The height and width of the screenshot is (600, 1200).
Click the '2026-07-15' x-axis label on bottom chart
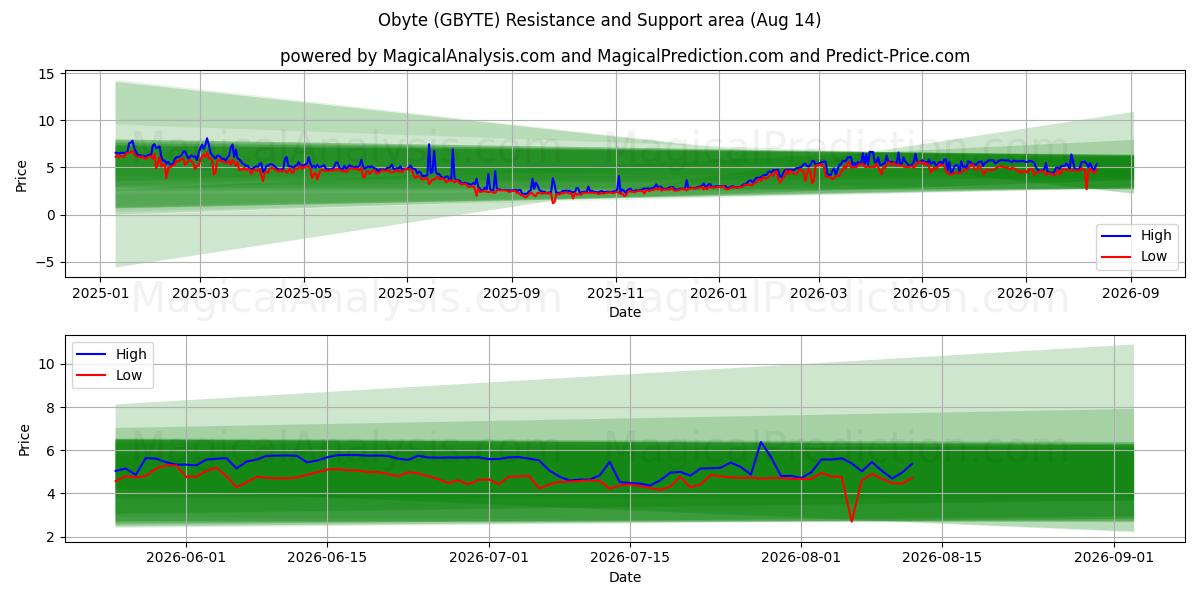[630, 559]
